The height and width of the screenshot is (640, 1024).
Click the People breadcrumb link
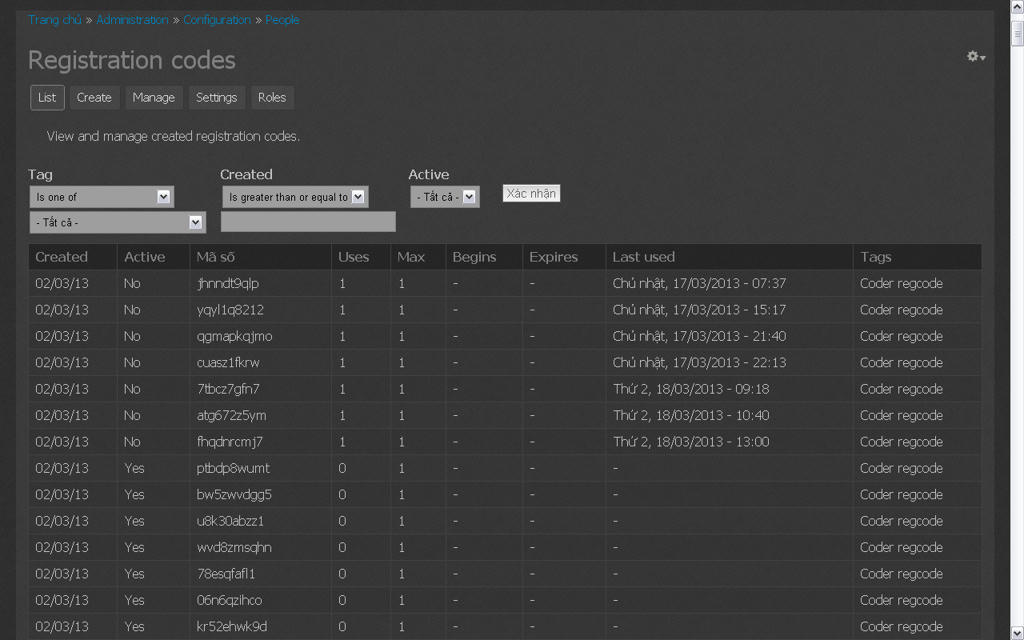click(x=282, y=20)
